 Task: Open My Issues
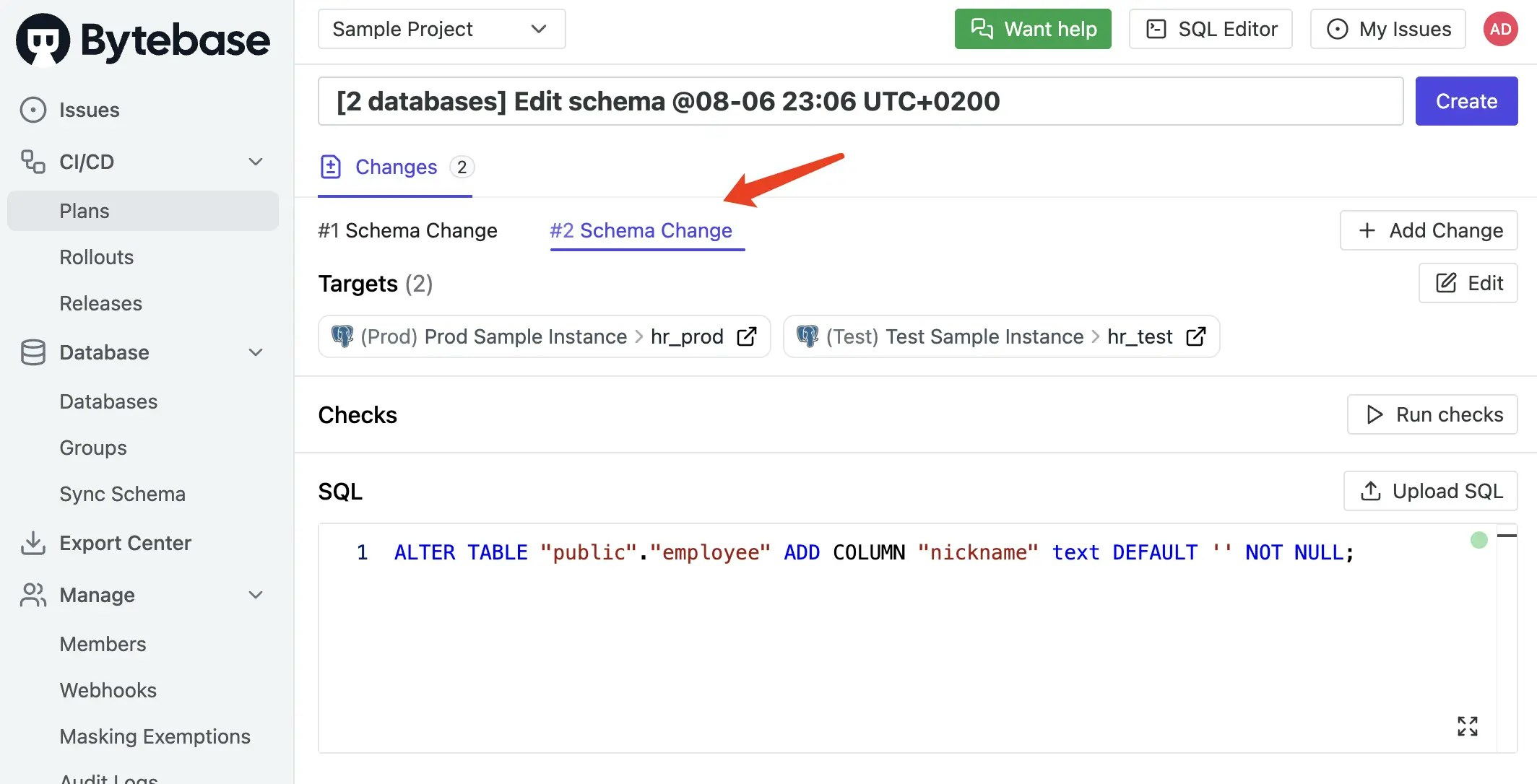pyautogui.click(x=1387, y=29)
